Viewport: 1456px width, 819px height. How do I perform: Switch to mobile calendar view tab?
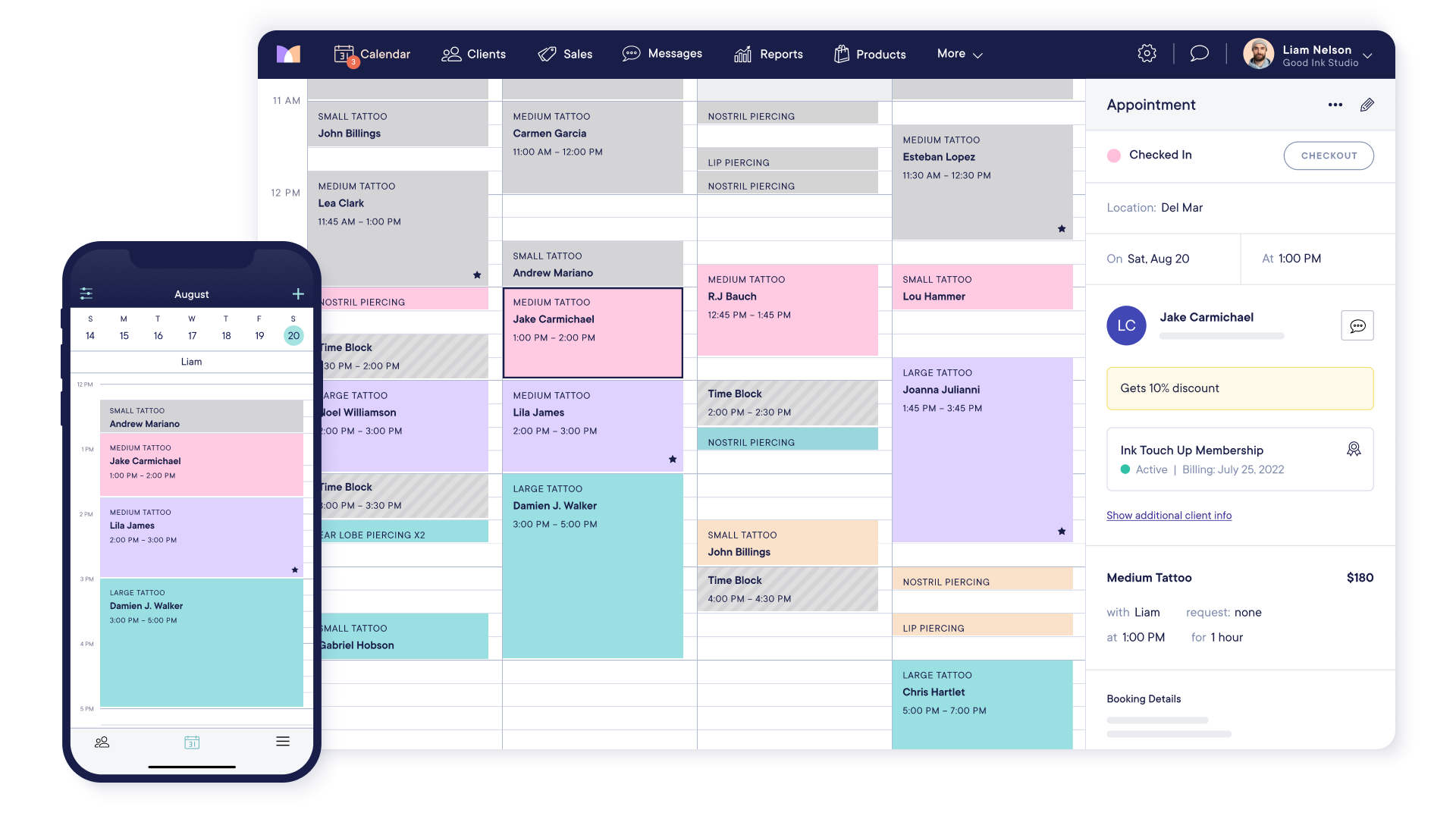coord(192,742)
